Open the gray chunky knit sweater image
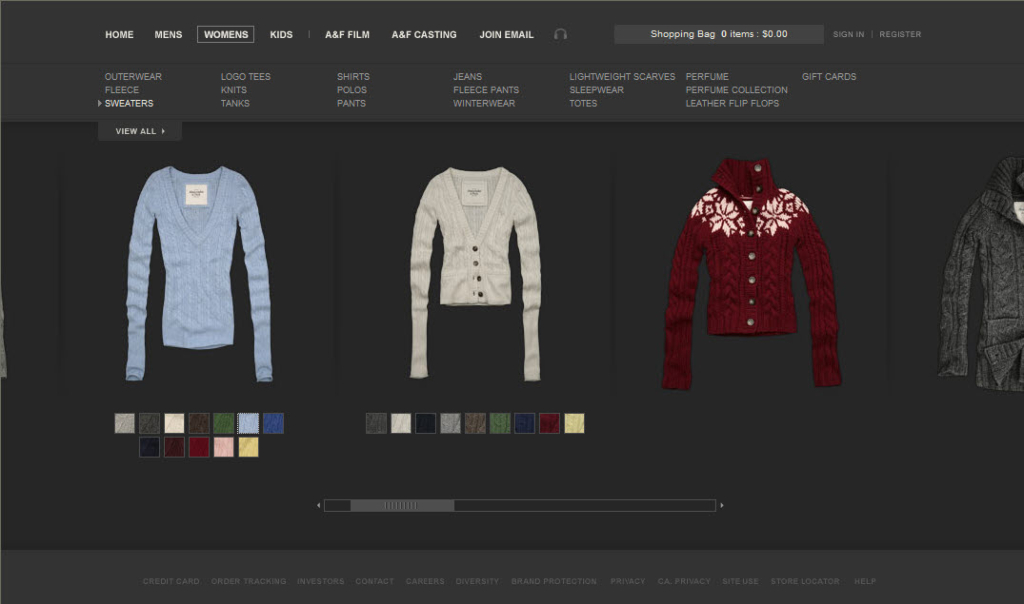The height and width of the screenshot is (604, 1024). pyautogui.click(x=982, y=274)
